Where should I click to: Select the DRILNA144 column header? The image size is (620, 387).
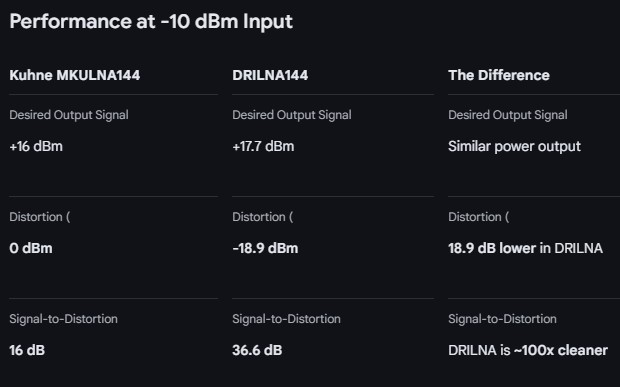[270, 75]
